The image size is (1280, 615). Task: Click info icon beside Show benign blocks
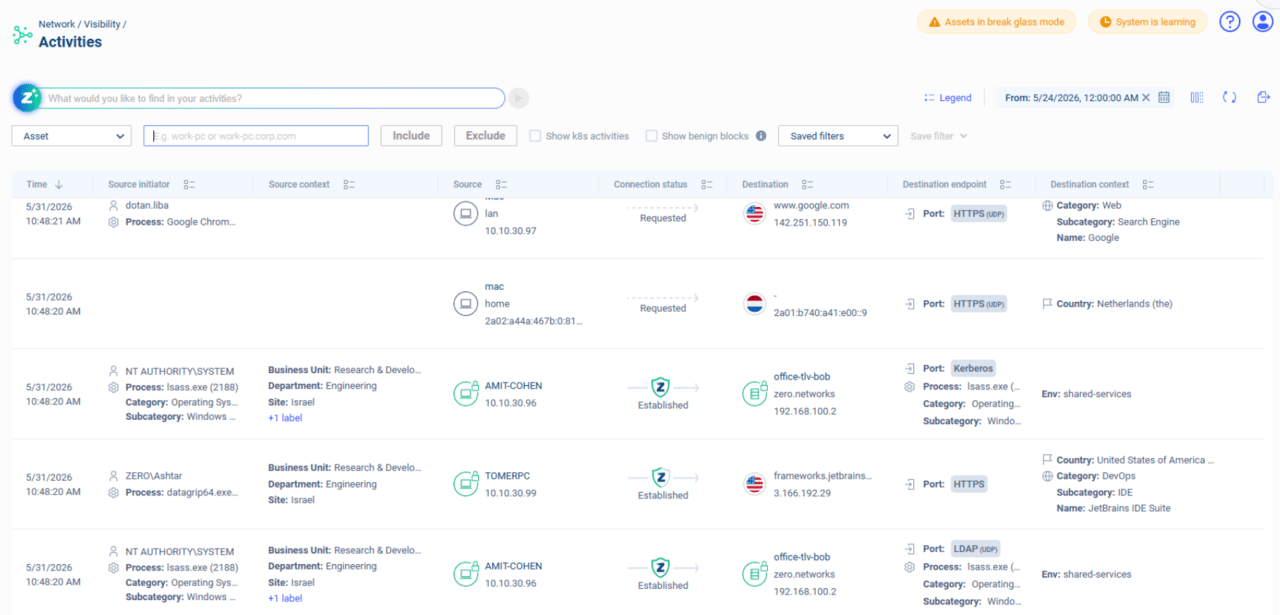(761, 136)
